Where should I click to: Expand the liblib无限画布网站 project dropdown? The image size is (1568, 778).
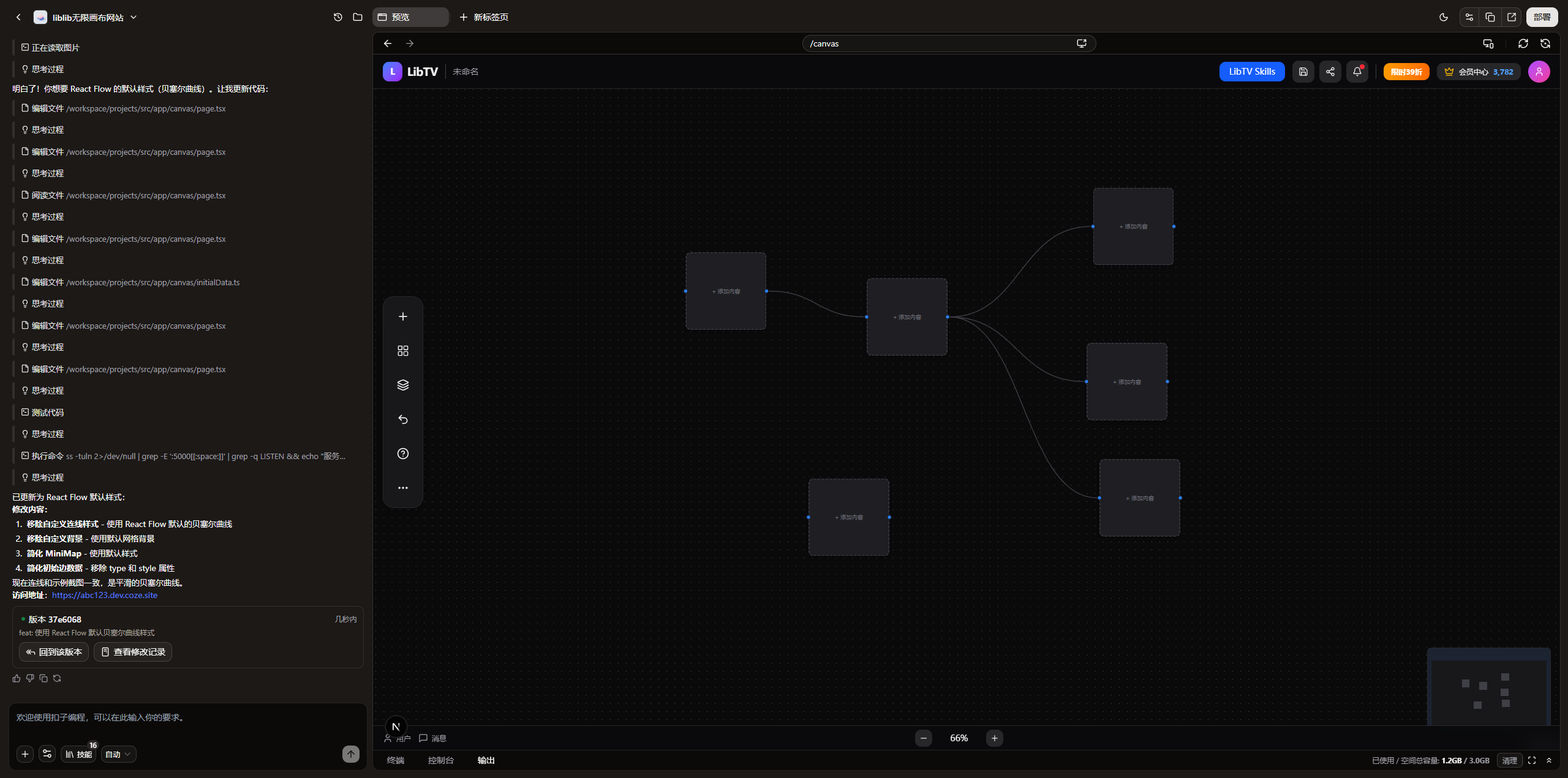coord(134,17)
